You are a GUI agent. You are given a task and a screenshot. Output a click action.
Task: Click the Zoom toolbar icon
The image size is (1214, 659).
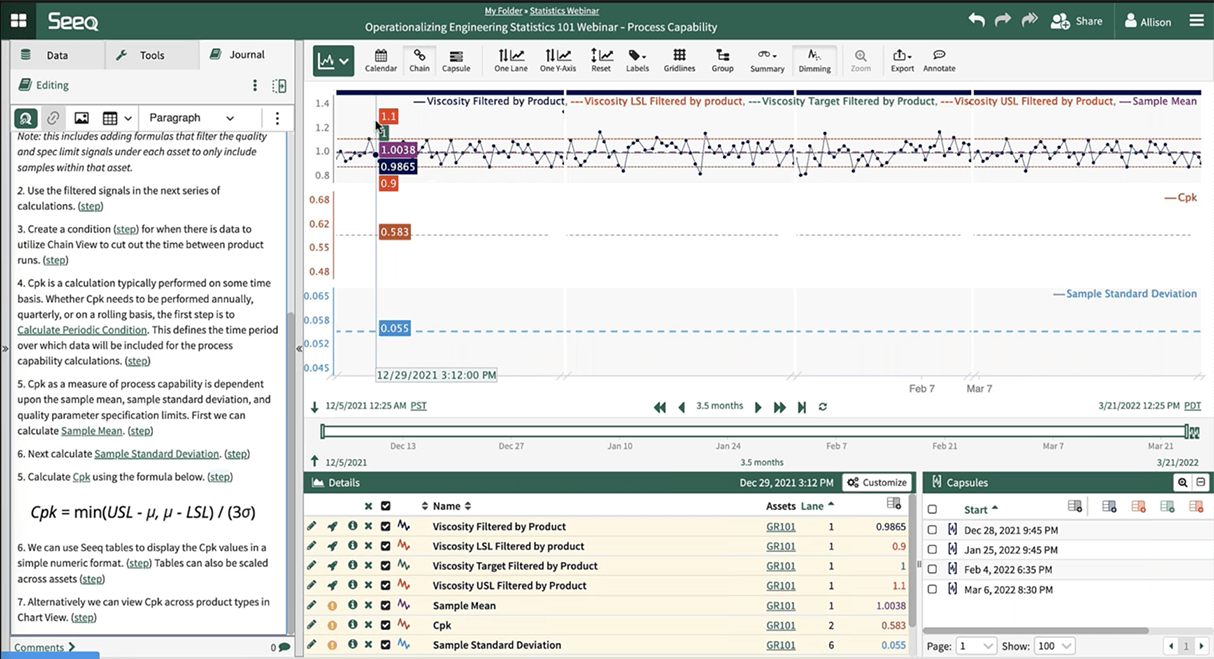click(x=860, y=61)
